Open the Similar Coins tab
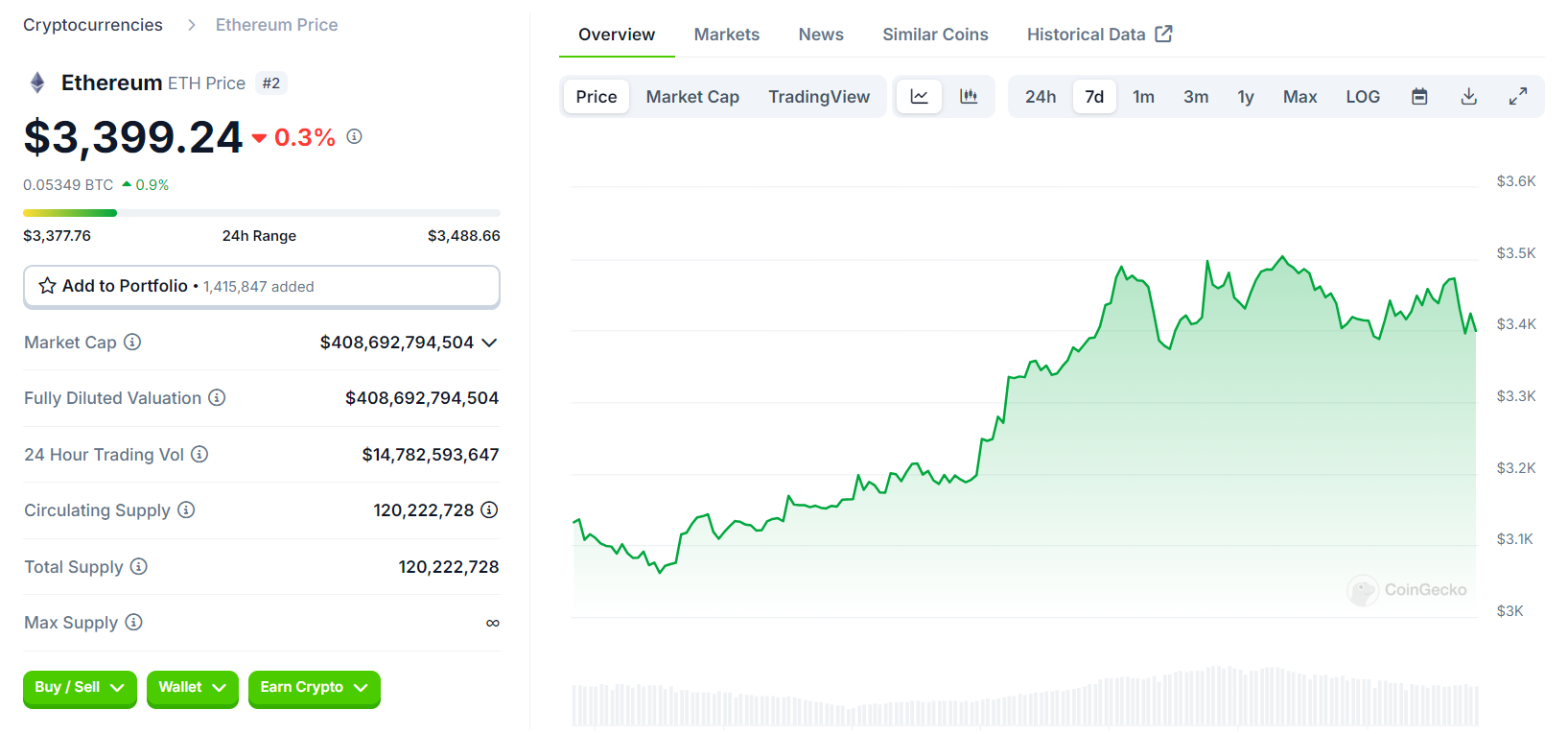 click(x=935, y=35)
